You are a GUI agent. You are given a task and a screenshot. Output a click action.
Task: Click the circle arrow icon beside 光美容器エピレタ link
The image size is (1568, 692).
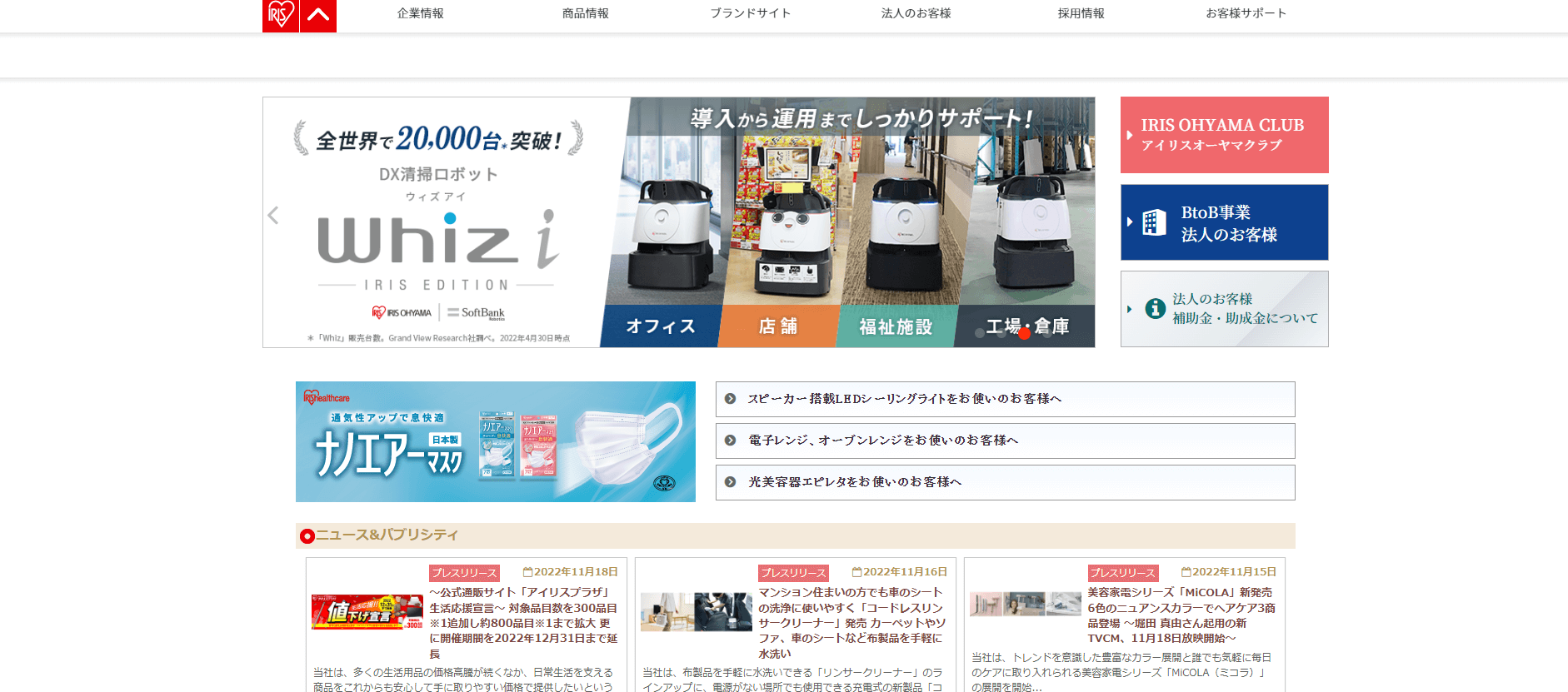click(x=730, y=482)
